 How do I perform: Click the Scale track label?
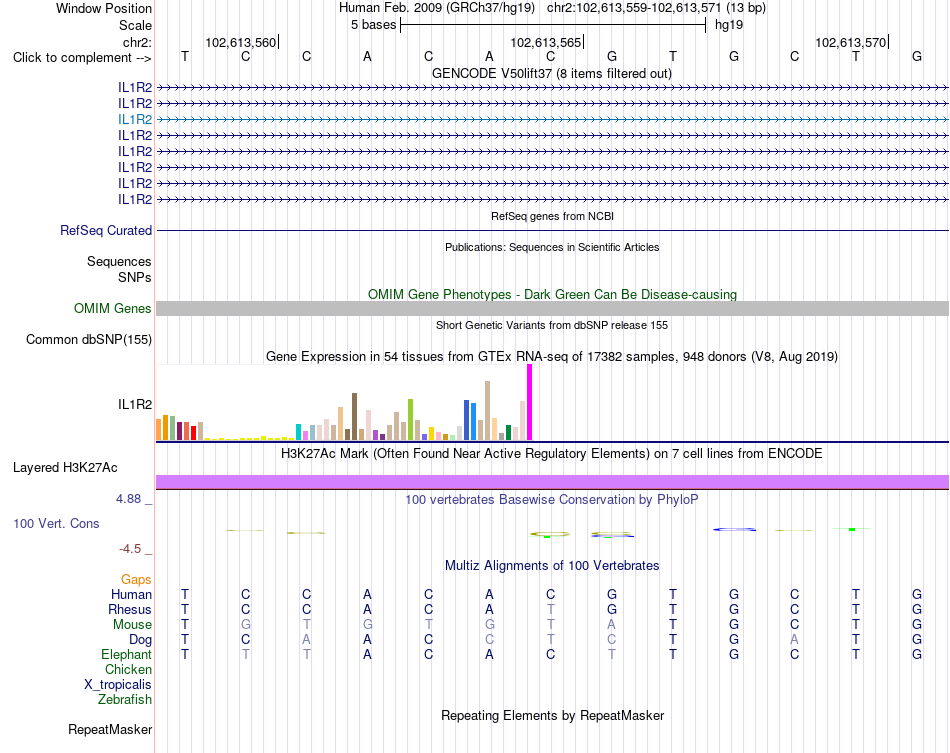coord(135,25)
